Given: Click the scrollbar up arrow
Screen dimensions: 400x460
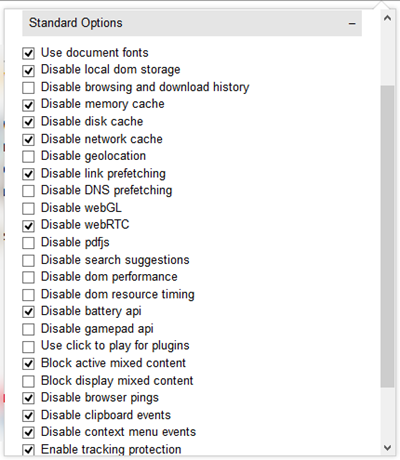Looking at the screenshot, I should tap(387, 18).
